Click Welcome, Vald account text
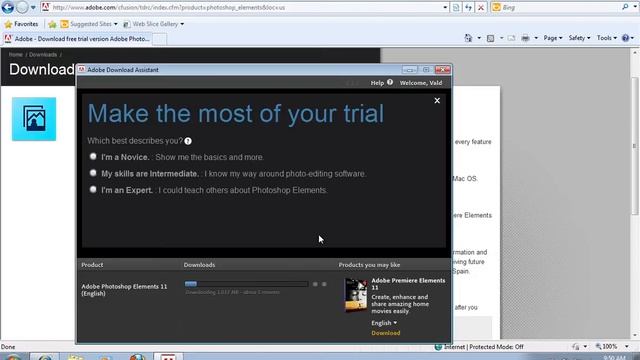Screen dimensions: 640x360 421,83
